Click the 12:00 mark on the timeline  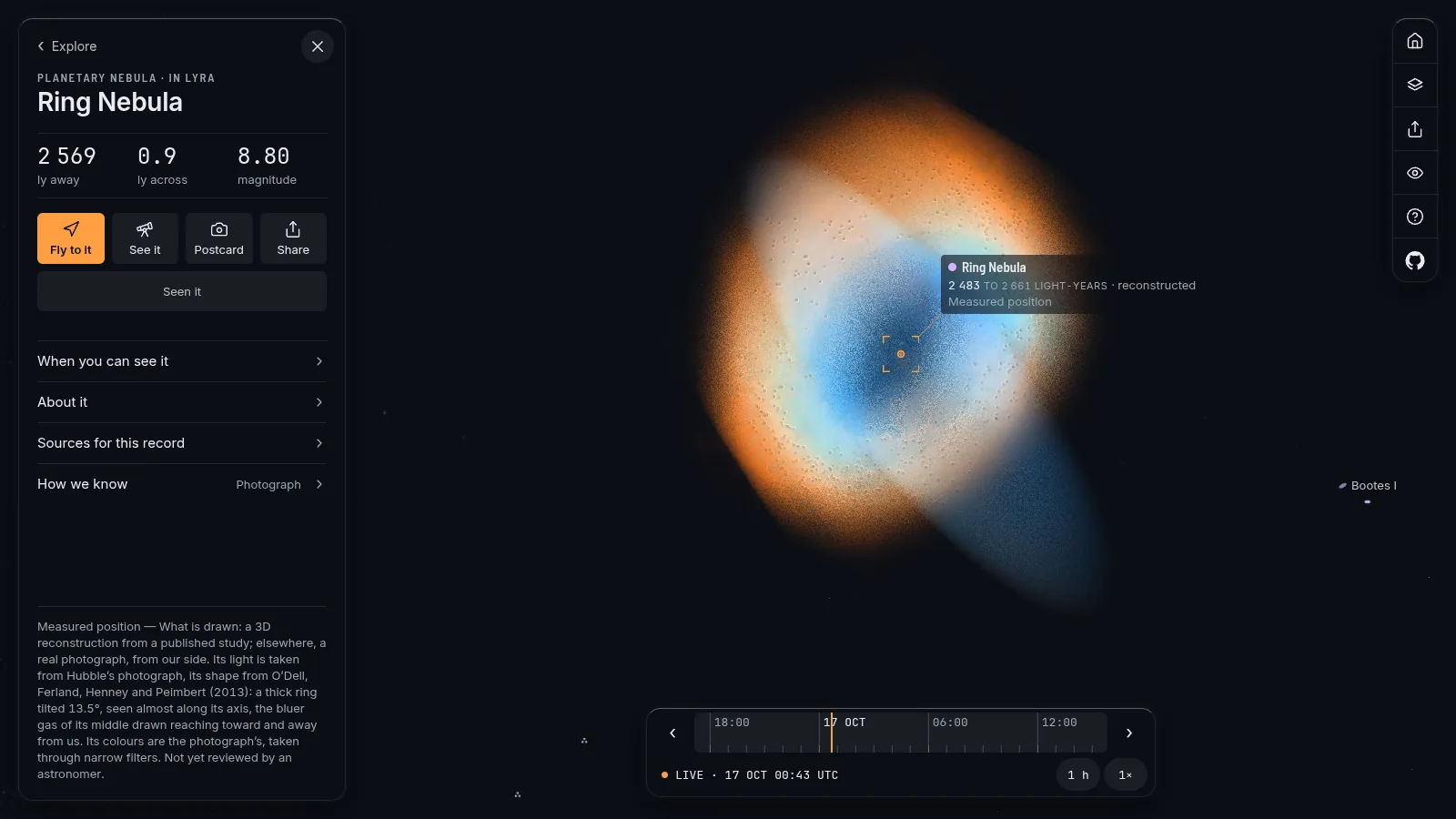point(1059,723)
